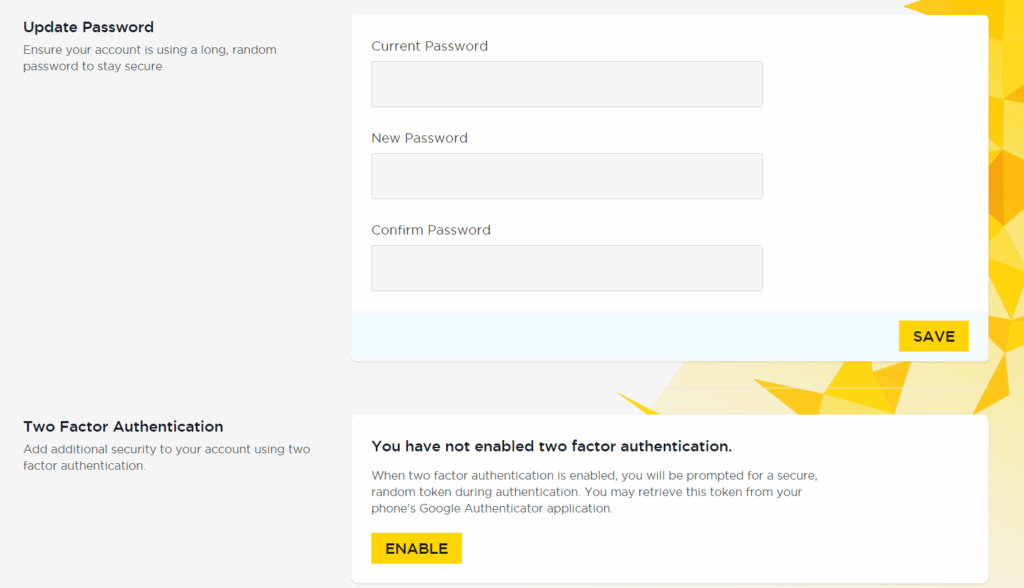Click the Current Password label

point(429,46)
